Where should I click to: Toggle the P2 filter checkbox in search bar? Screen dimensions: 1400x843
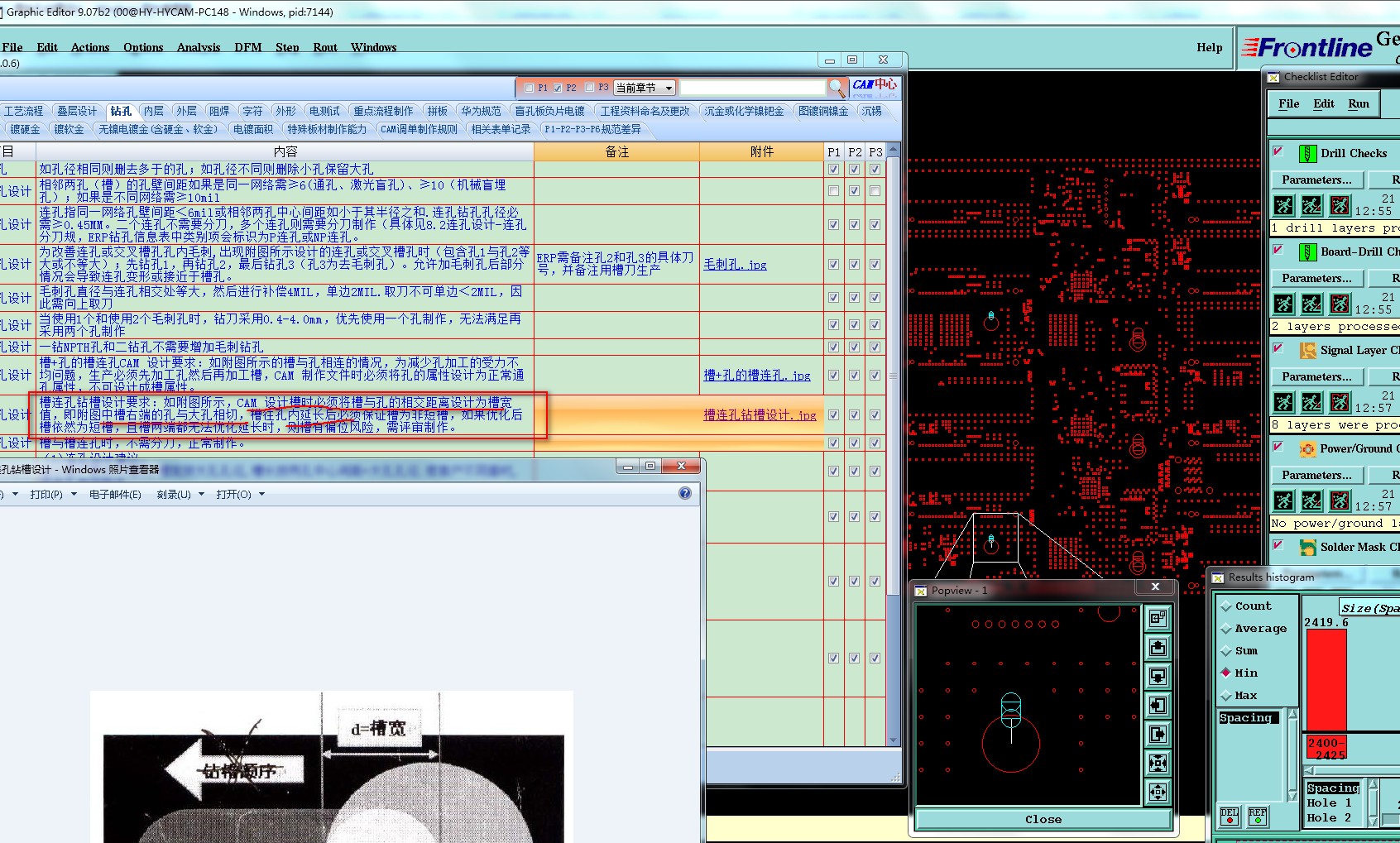[558, 88]
